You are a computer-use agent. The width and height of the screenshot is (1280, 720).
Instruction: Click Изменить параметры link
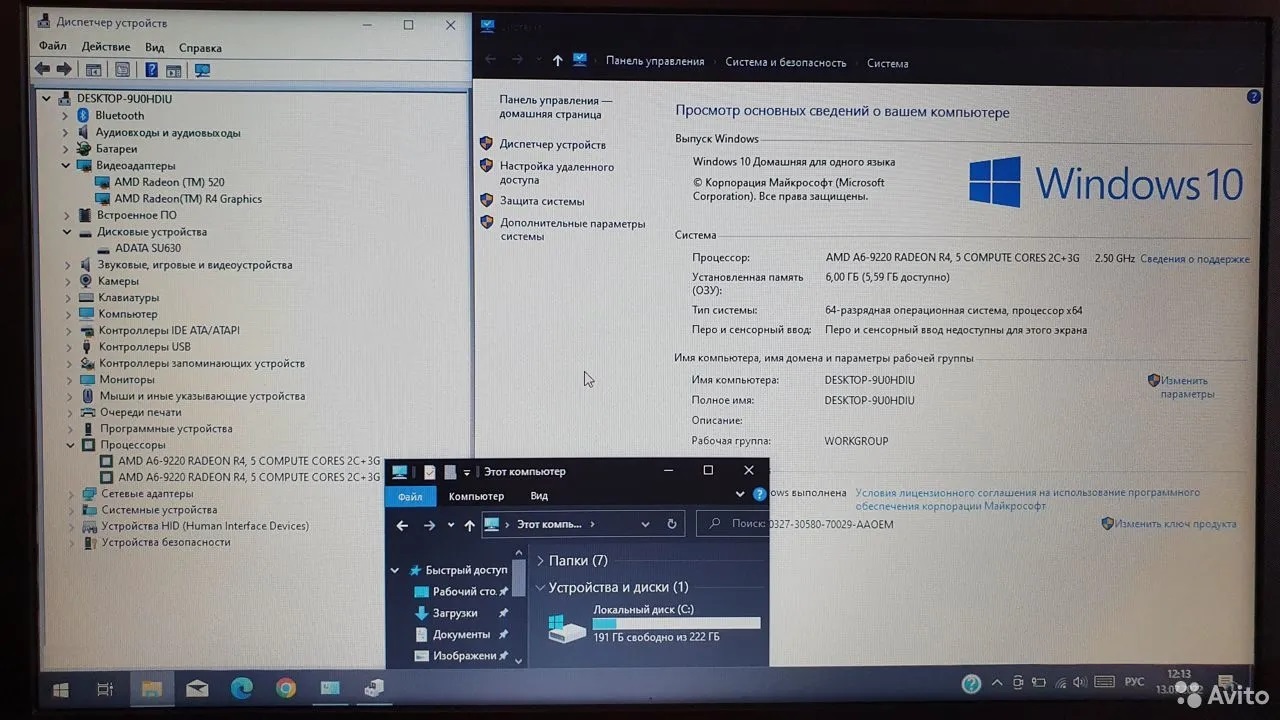(1186, 387)
